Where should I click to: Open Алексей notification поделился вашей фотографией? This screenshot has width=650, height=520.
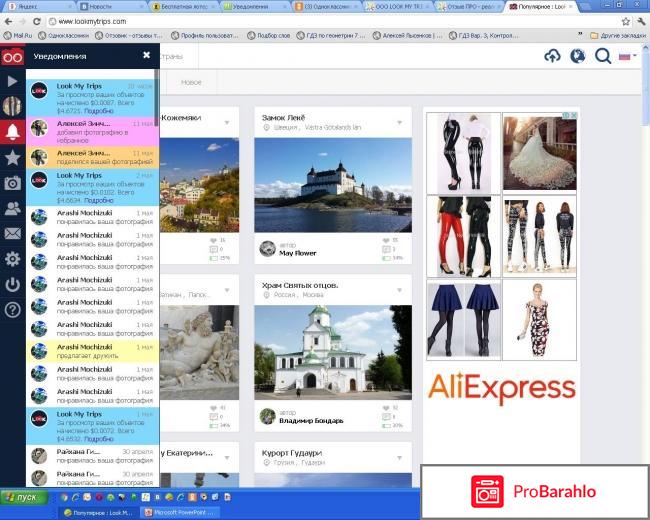coord(92,157)
